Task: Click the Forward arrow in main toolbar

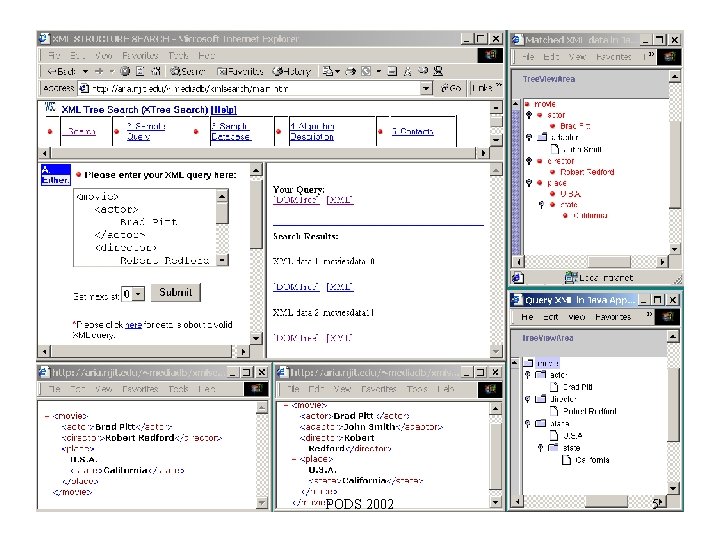Action: [99, 71]
